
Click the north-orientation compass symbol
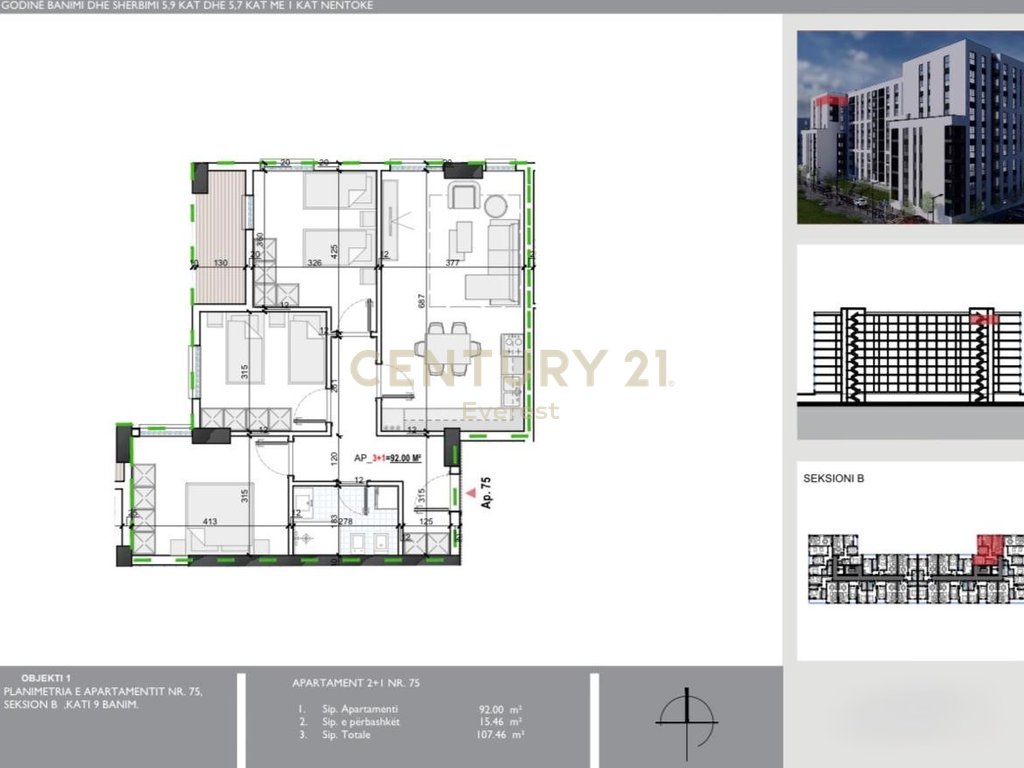coord(687,722)
